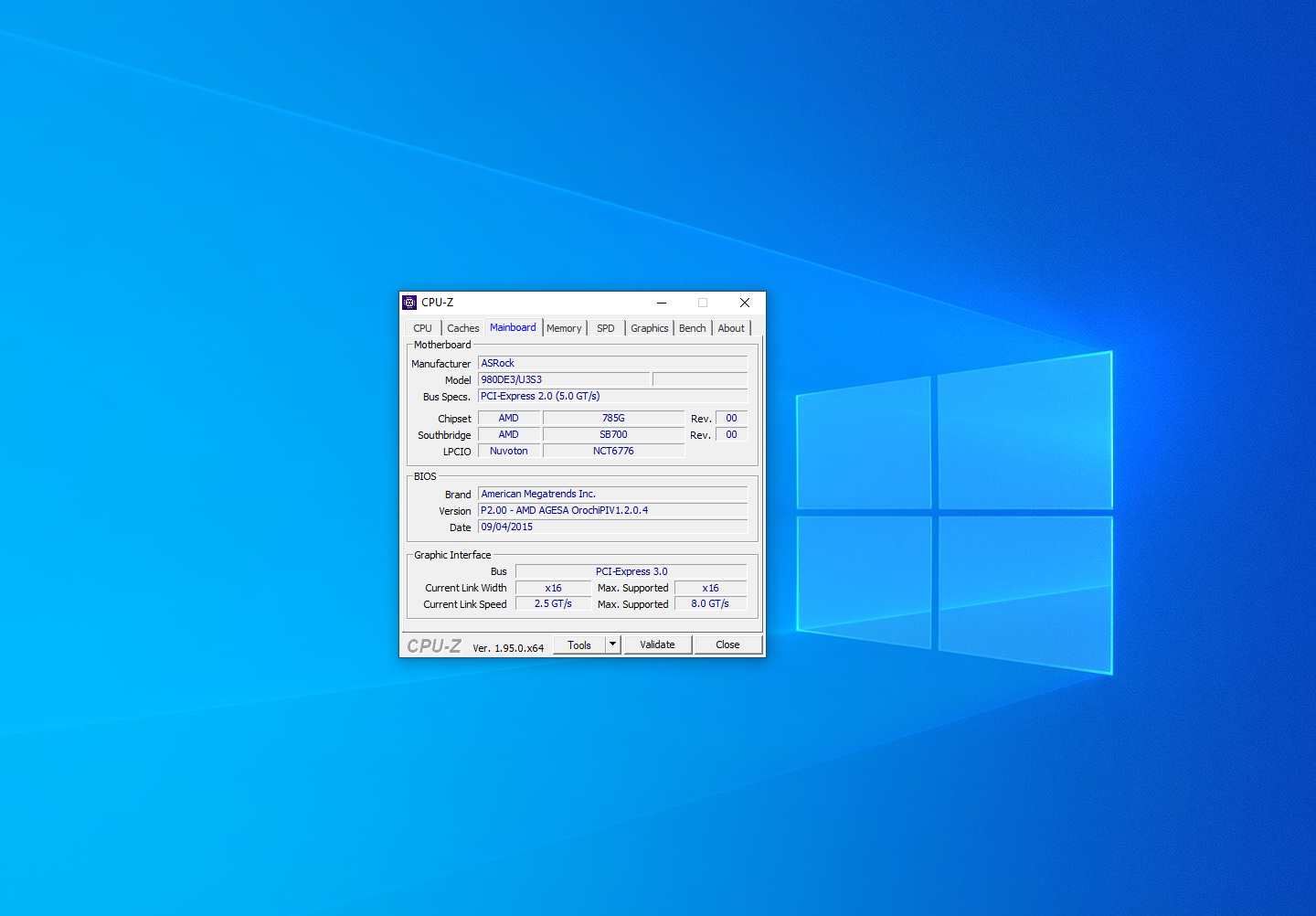Screen dimensions: 1316x916
Task: Click the Current Link Speed 2.5 GT/s
Action: pyautogui.click(x=553, y=603)
